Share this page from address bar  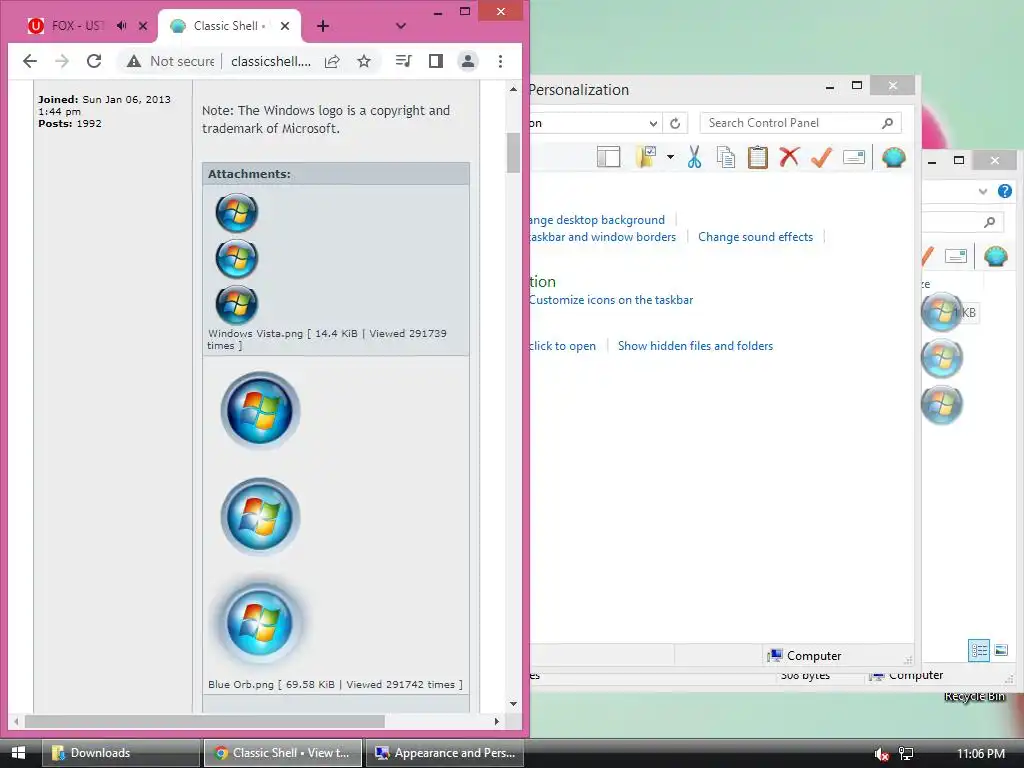332,61
